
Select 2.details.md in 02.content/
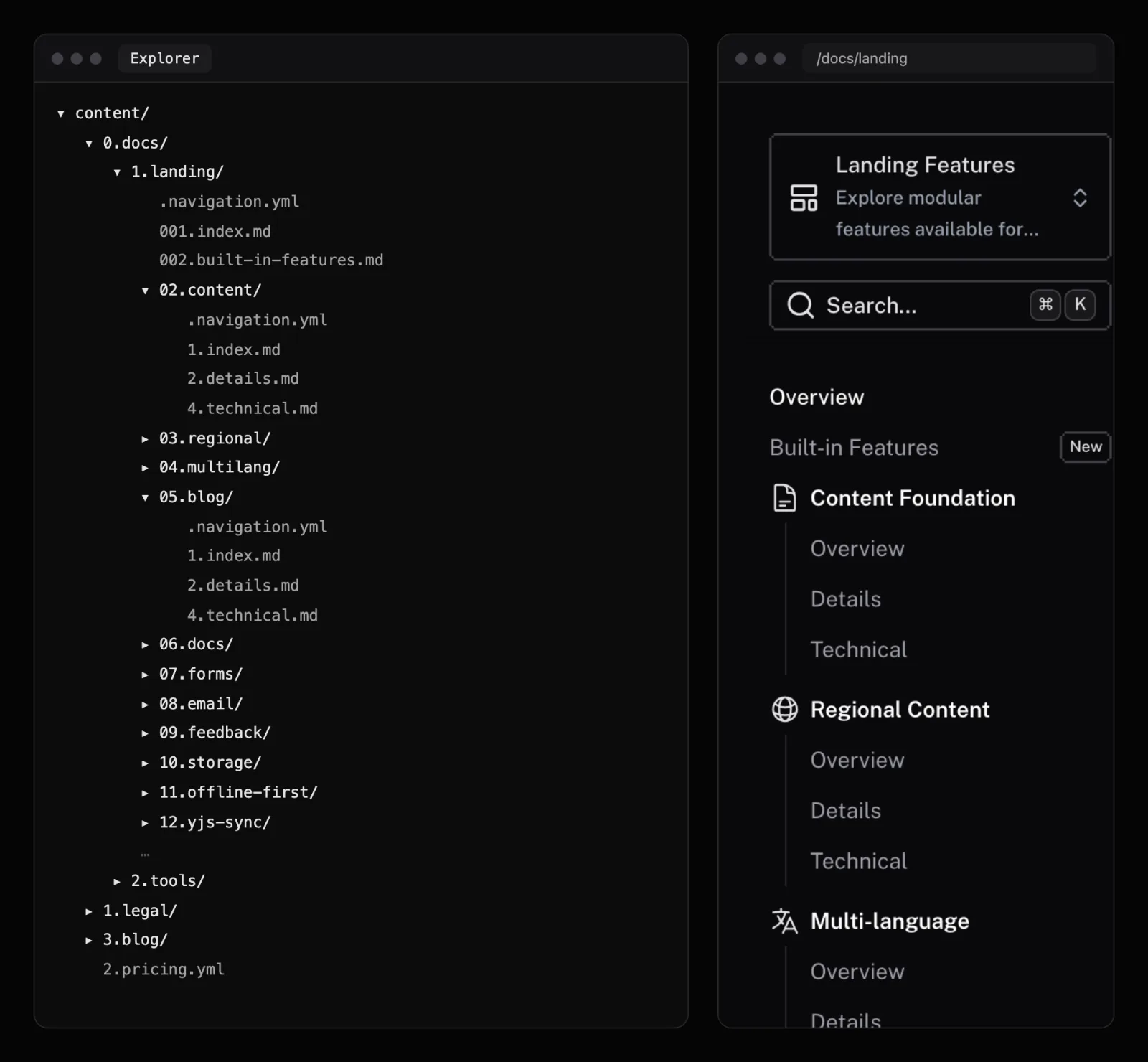[243, 379]
